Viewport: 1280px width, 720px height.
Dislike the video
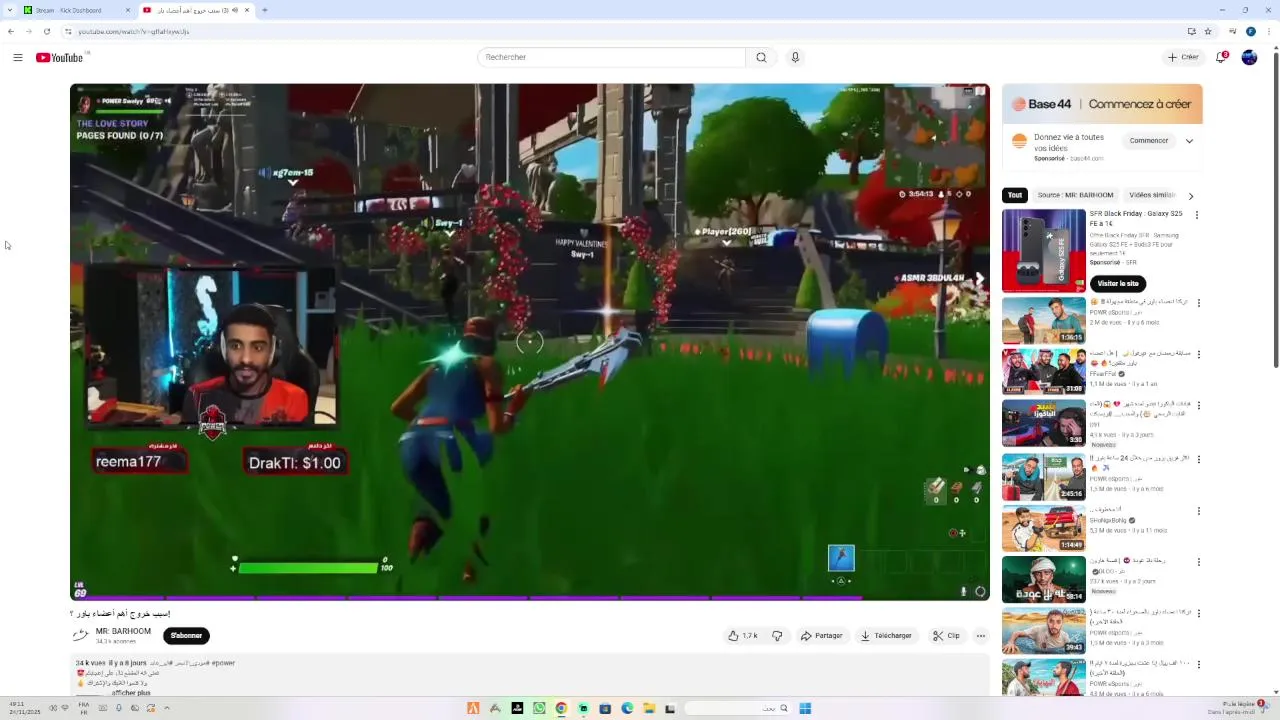[x=777, y=635]
